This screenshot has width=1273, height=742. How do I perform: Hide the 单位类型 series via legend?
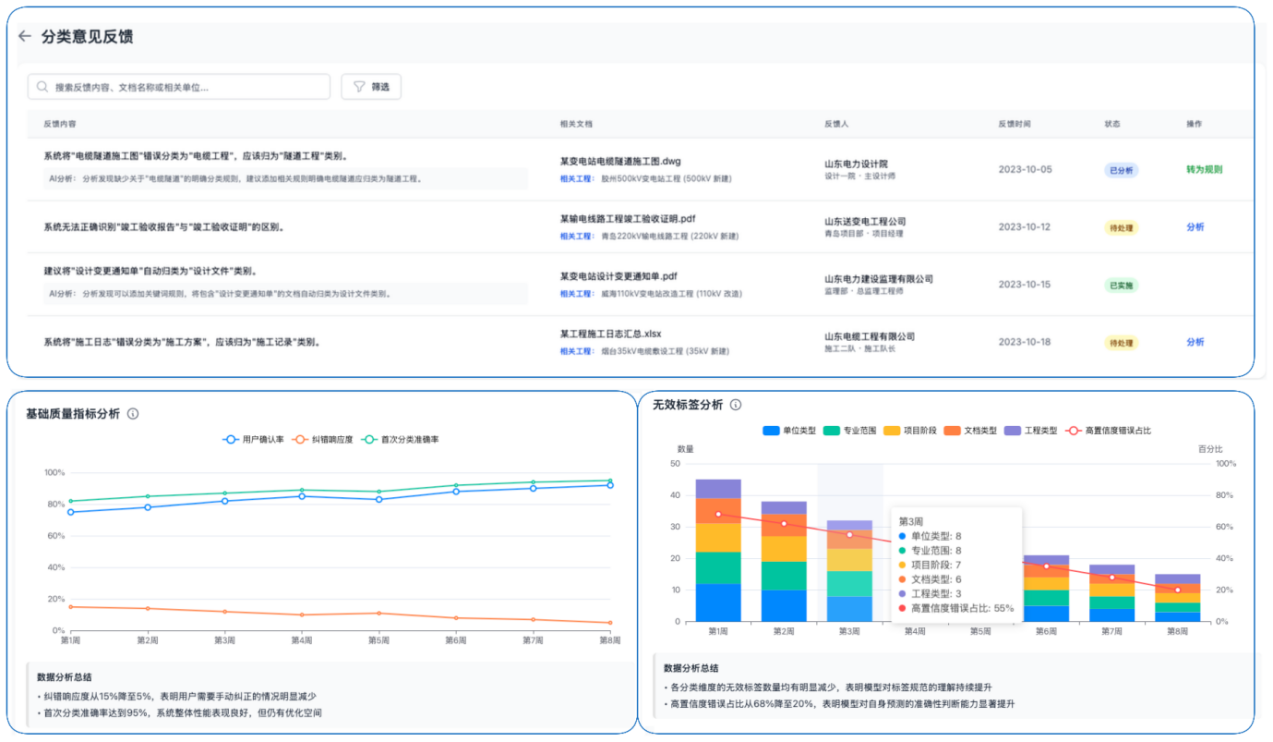791,430
